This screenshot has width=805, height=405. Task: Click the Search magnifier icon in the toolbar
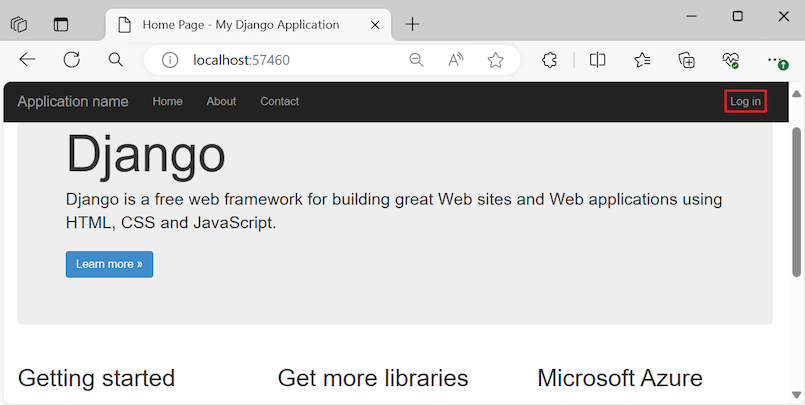(x=116, y=60)
